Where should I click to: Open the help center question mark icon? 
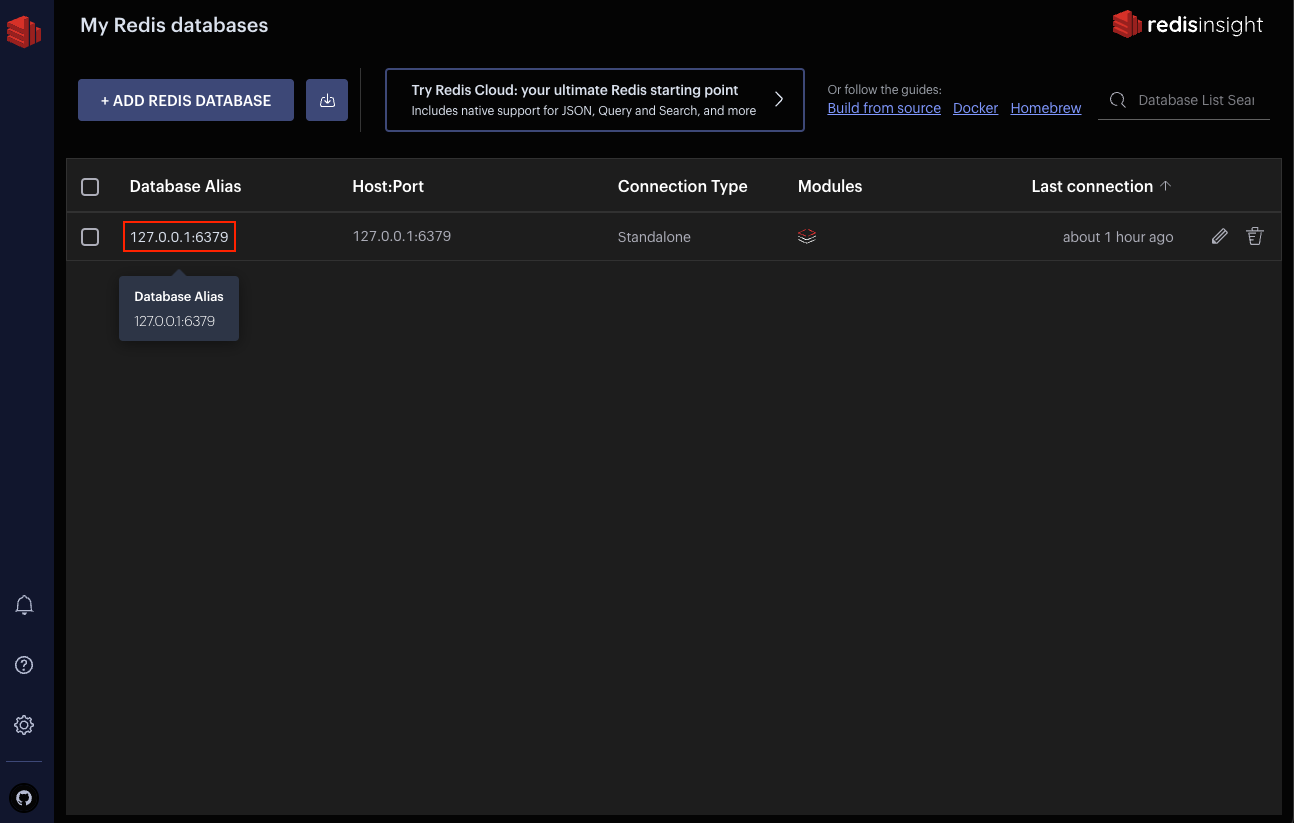[25, 665]
